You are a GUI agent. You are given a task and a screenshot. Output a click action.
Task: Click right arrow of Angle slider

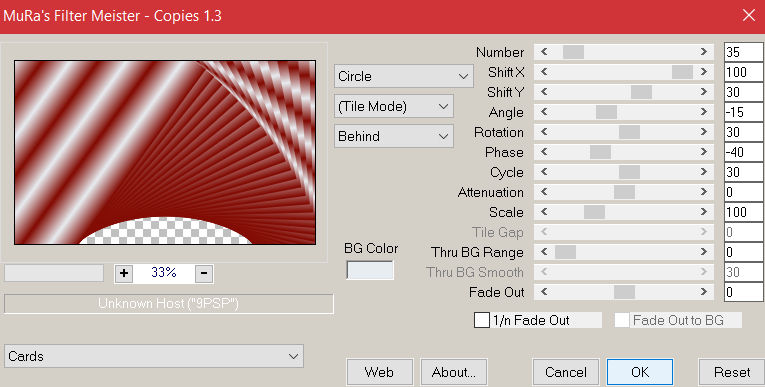pos(704,112)
